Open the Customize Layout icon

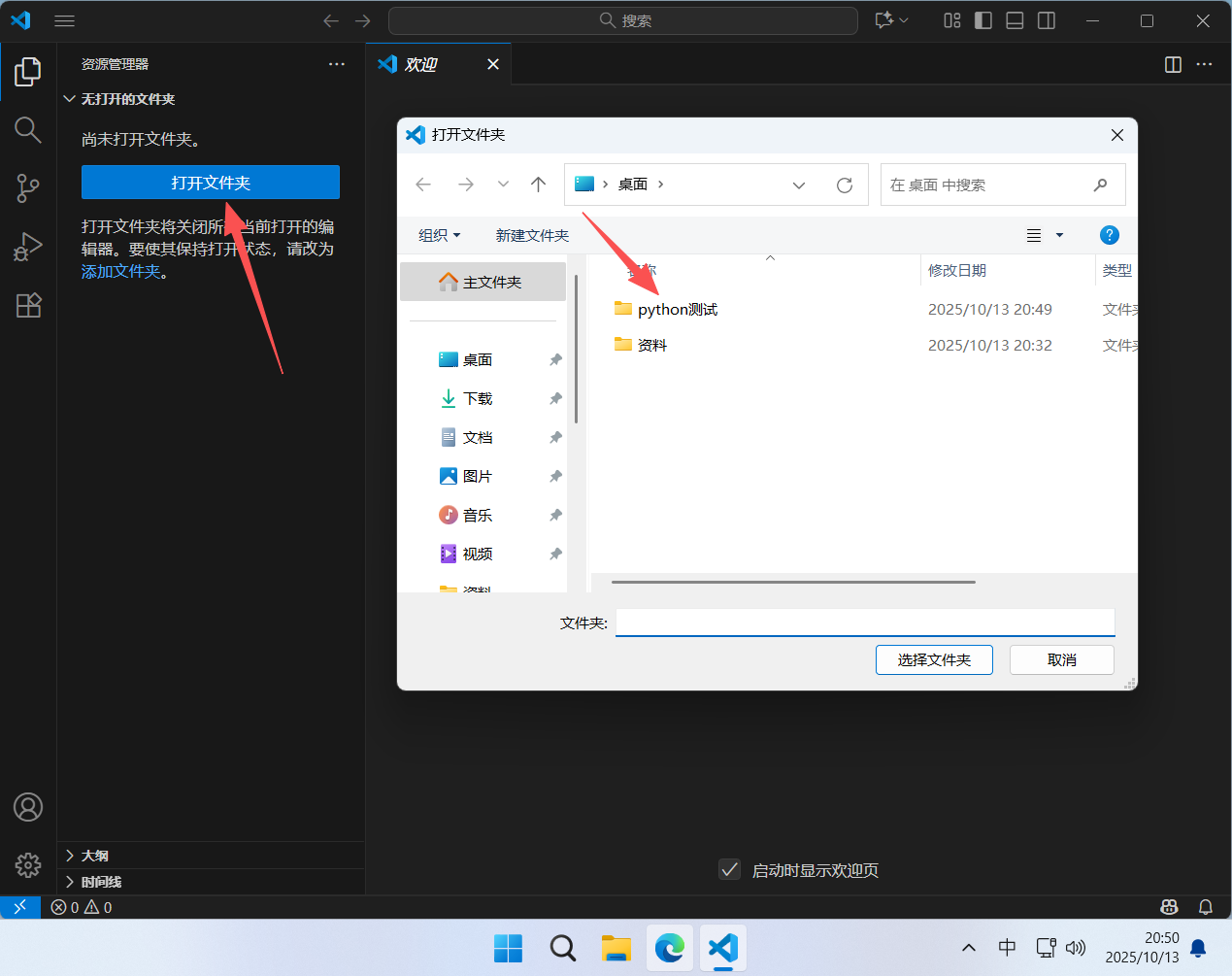952,20
